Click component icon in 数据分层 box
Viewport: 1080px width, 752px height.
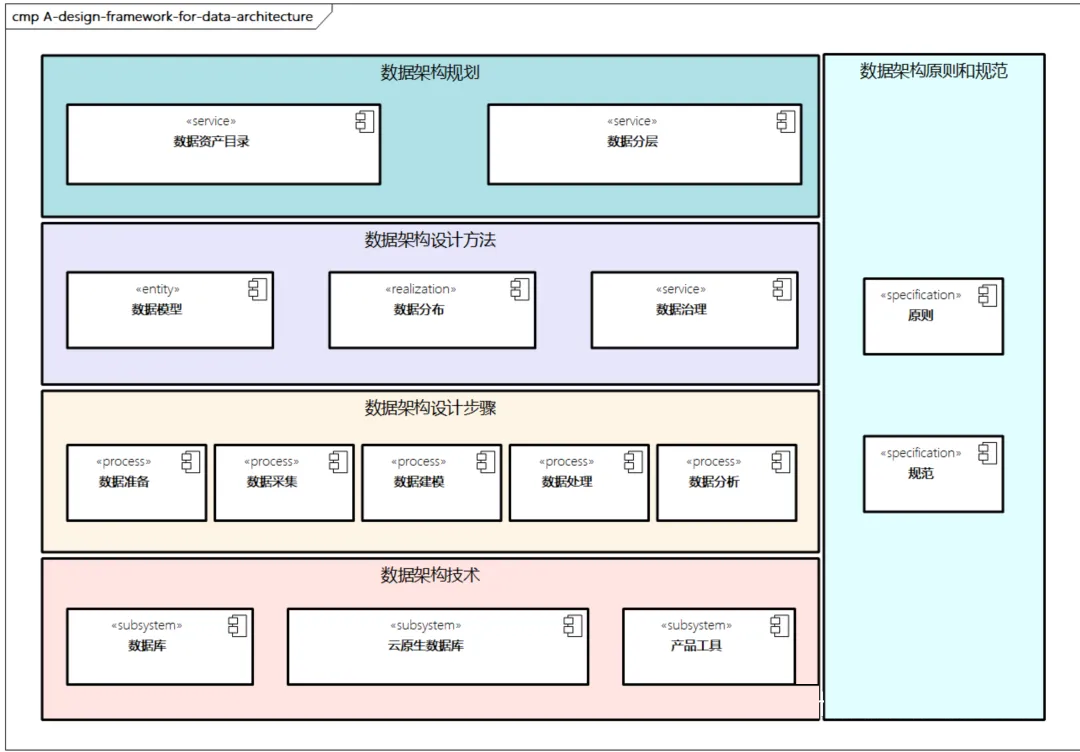tap(786, 122)
